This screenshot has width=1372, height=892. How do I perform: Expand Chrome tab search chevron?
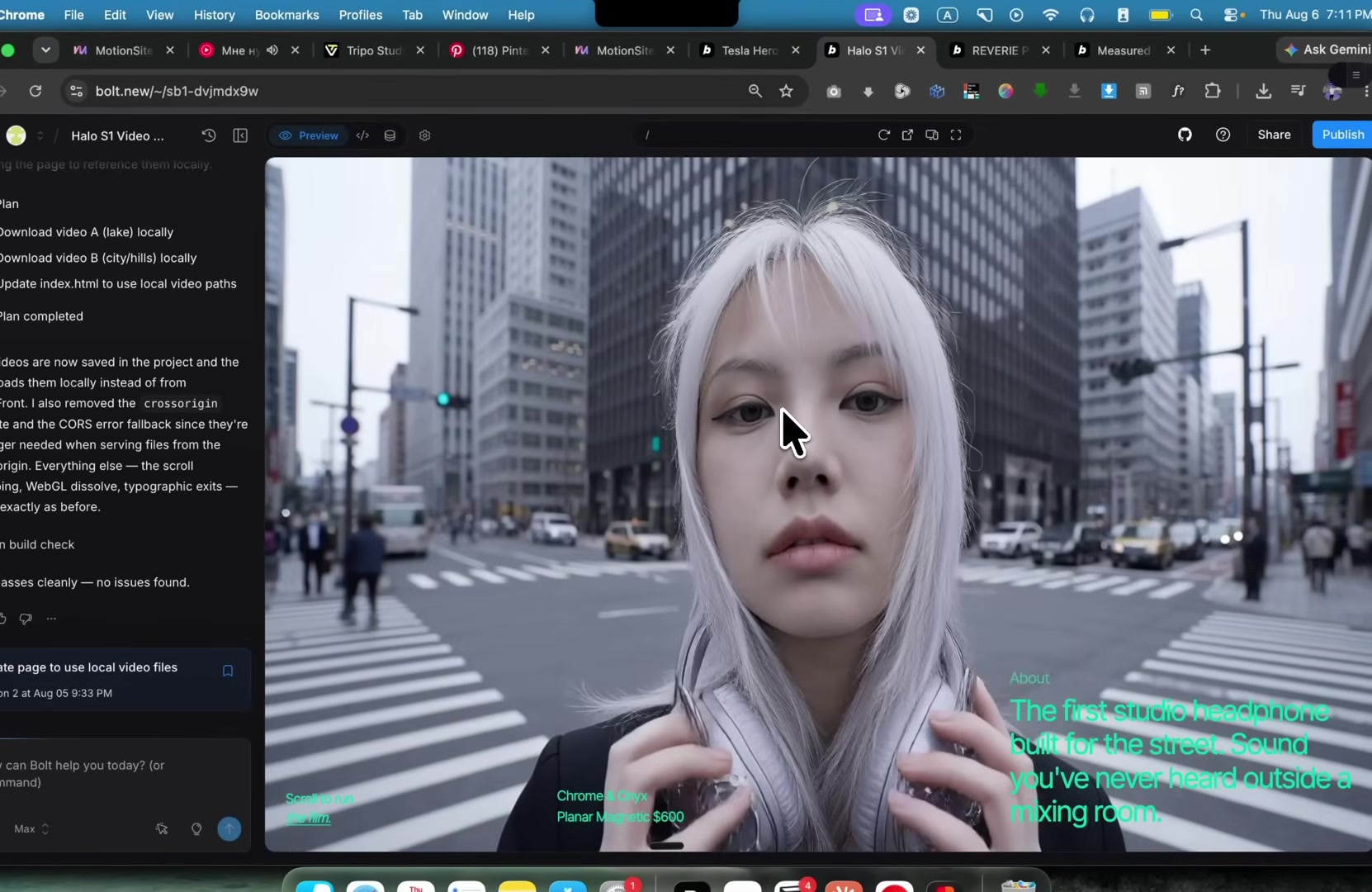click(x=45, y=50)
